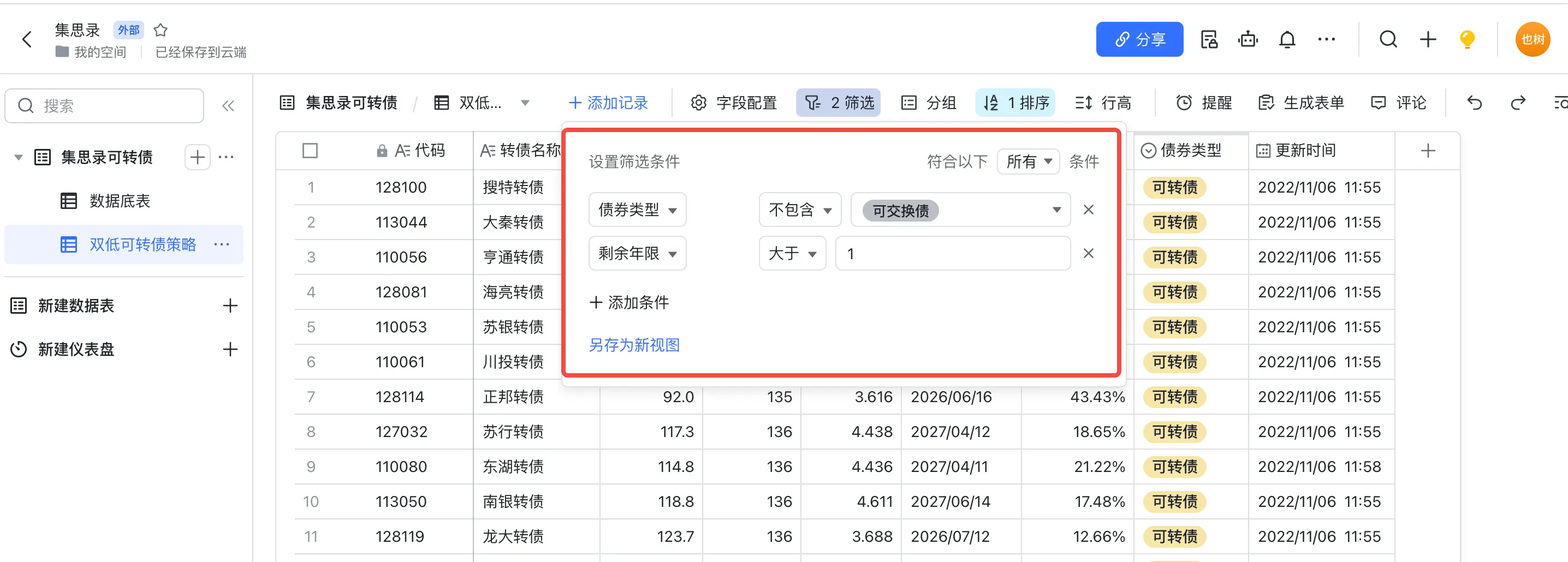The image size is (1568, 562).
Task: Select 数据底表 in the sidebar
Action: coord(120,201)
